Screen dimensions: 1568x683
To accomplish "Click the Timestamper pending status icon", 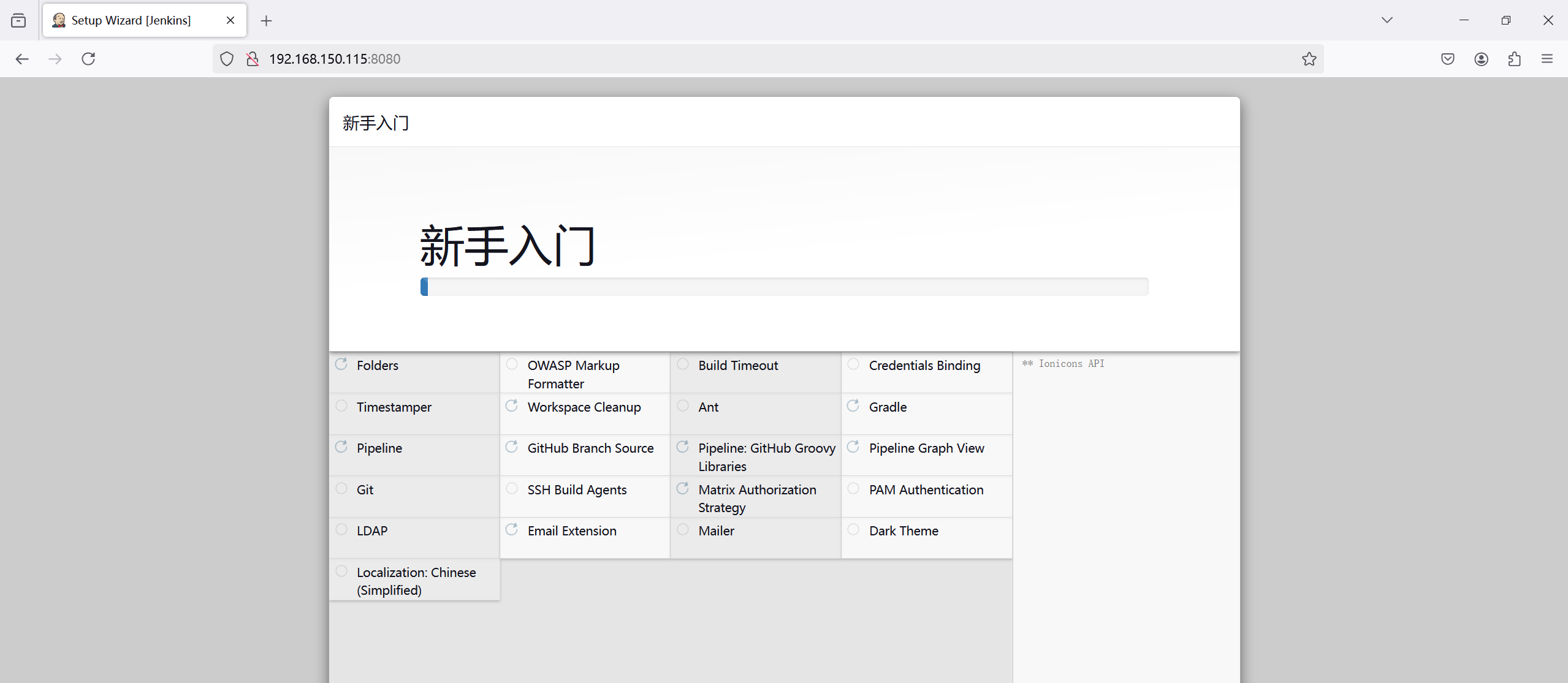I will [x=341, y=406].
